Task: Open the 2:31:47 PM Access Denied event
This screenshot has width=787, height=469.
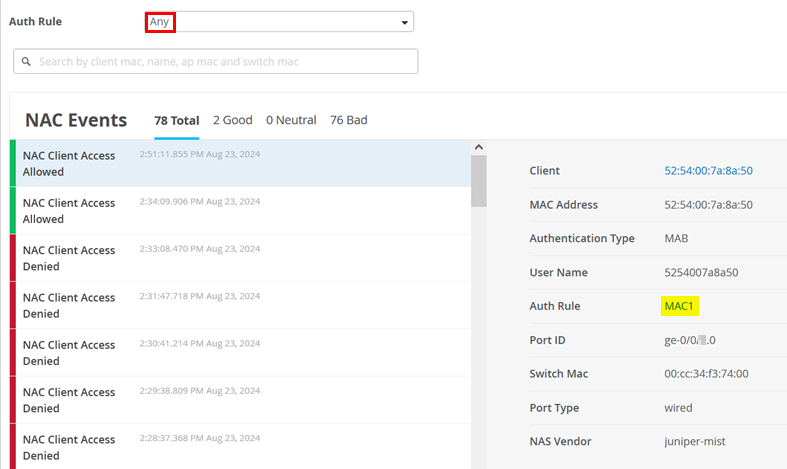Action: (240, 305)
